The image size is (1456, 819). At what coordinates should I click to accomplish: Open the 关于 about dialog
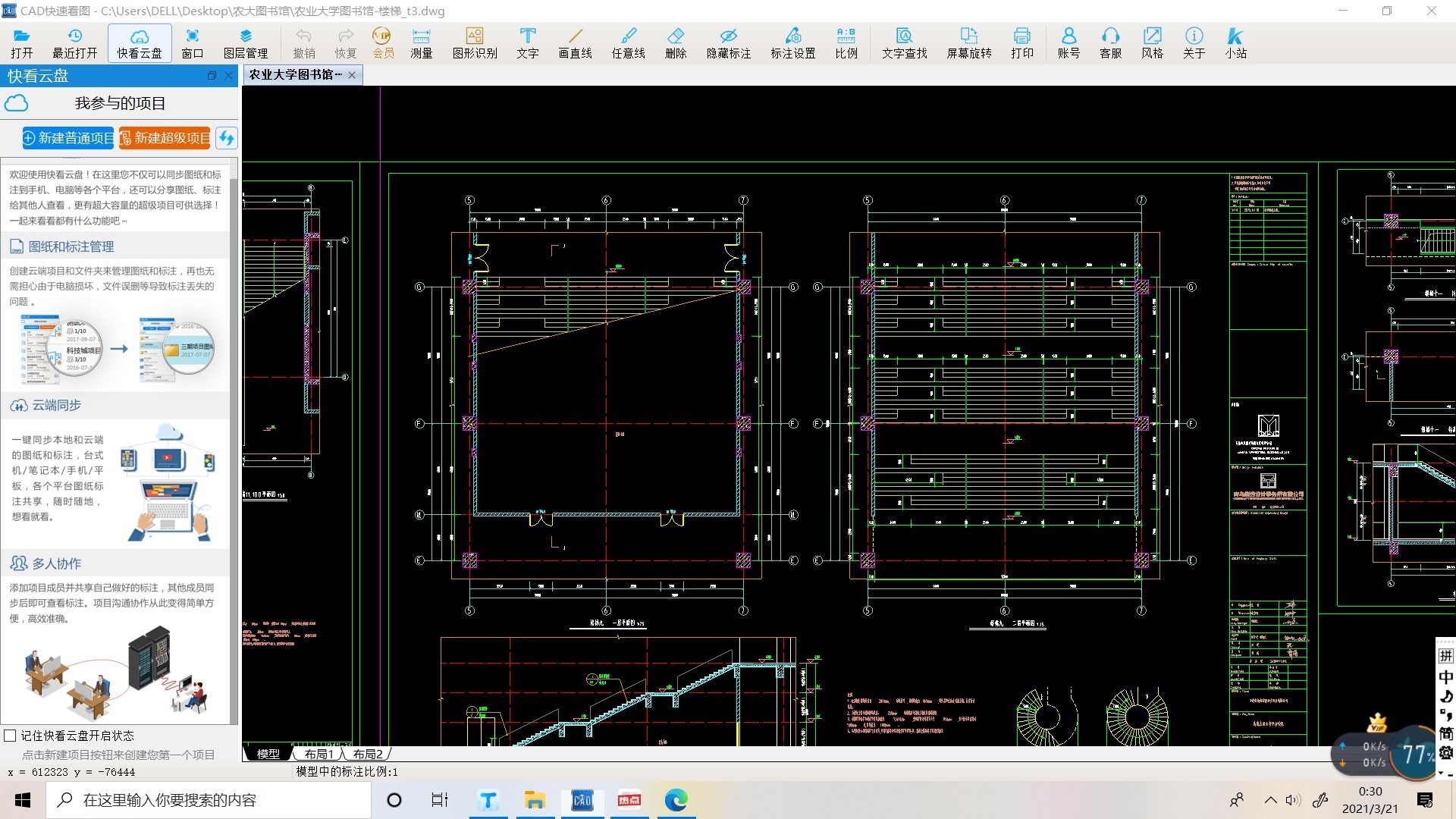click(1194, 43)
